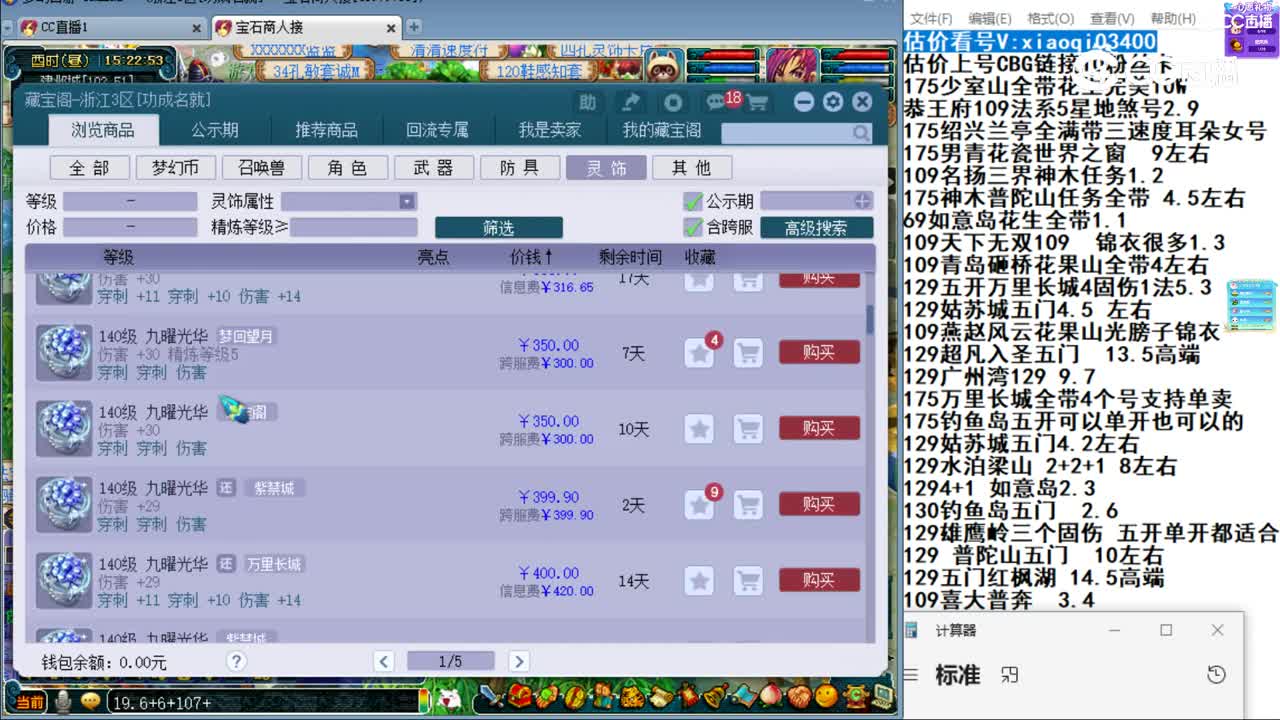The height and width of the screenshot is (720, 1280).
Task: Favorite the 梦回望月 九曜光华 item star
Action: [699, 353]
